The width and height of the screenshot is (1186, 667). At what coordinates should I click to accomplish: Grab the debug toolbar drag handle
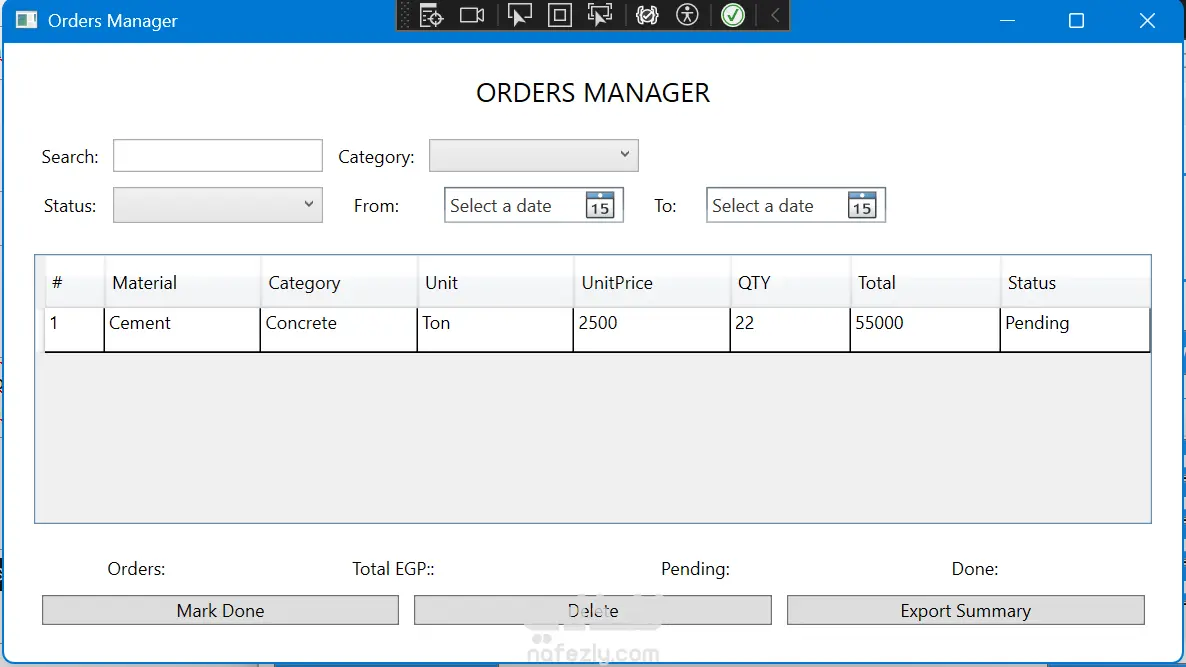tap(405, 15)
